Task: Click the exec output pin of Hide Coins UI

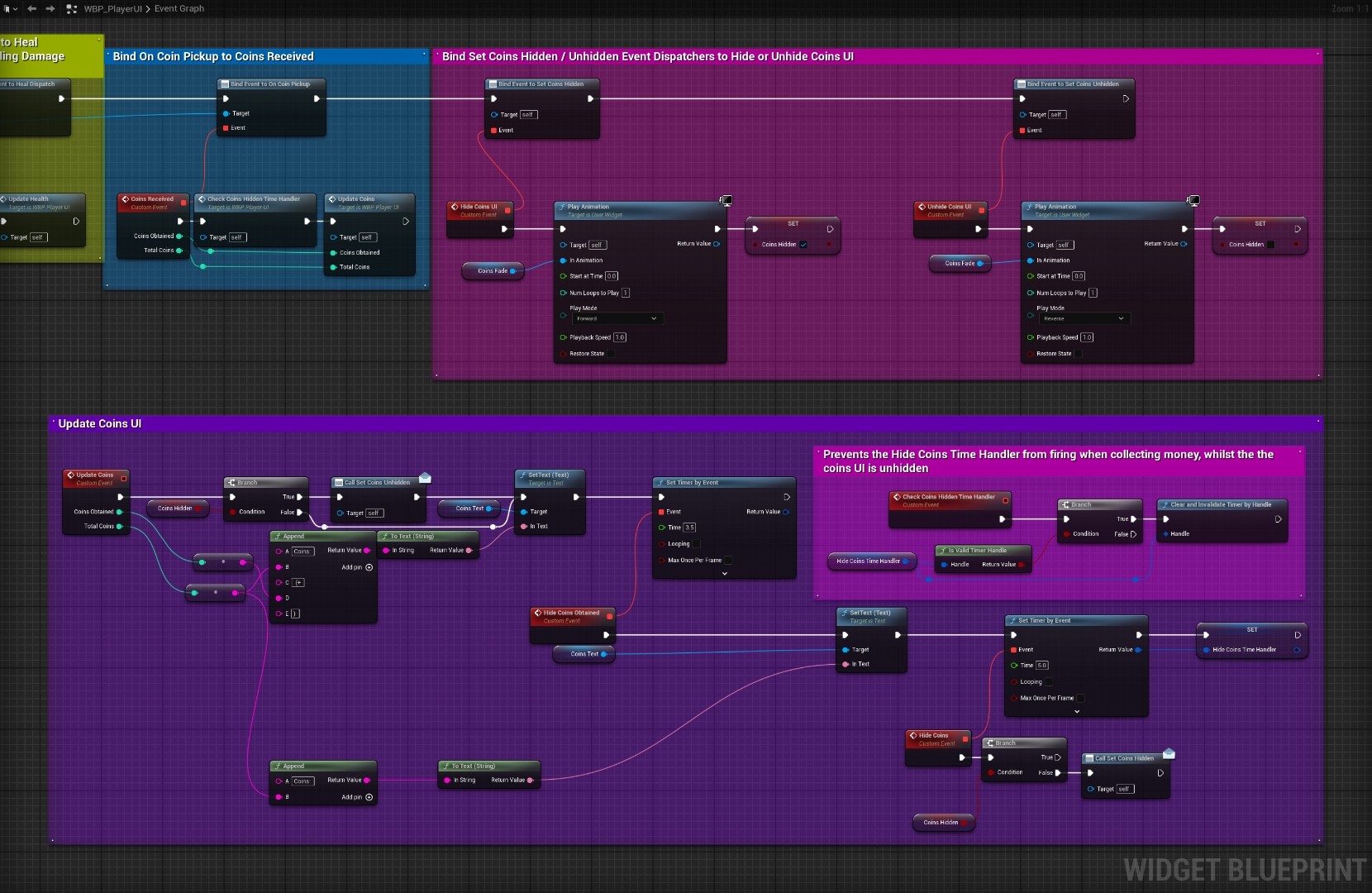Action: (504, 229)
